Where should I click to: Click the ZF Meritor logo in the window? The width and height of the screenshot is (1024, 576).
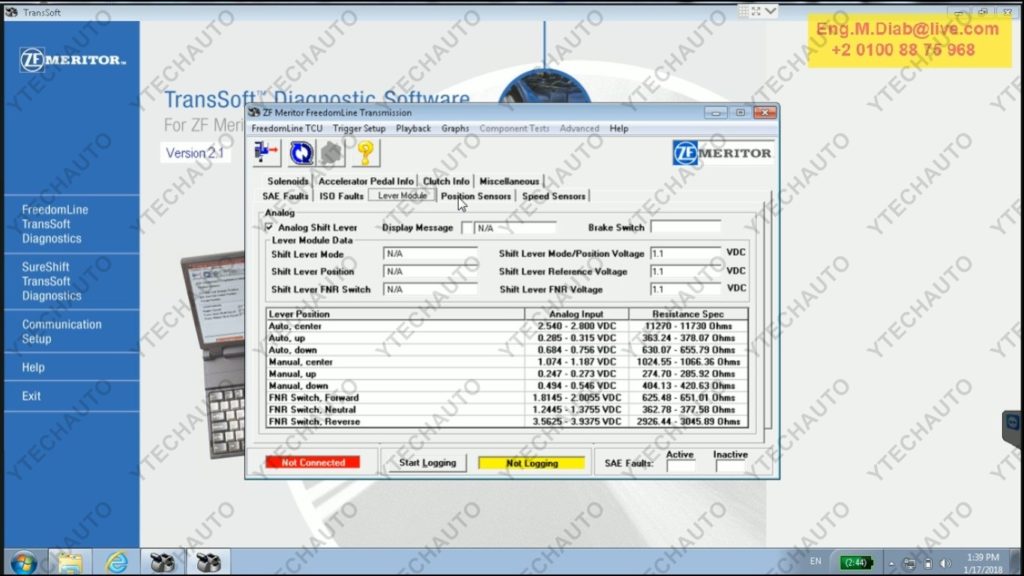722,150
